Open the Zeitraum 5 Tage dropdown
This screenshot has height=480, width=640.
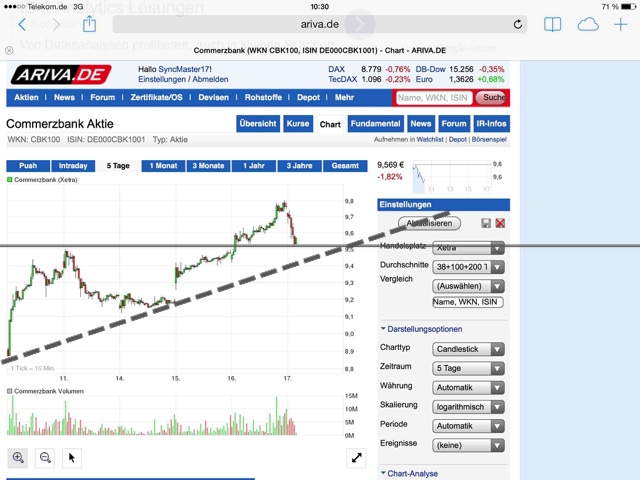pyautogui.click(x=468, y=368)
